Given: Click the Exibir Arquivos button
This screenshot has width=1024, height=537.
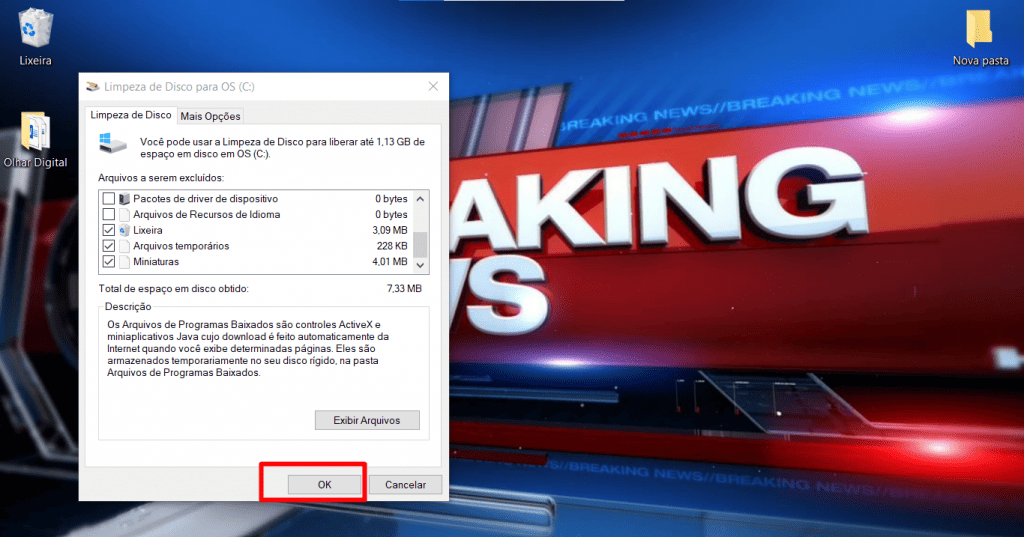Looking at the screenshot, I should [367, 420].
